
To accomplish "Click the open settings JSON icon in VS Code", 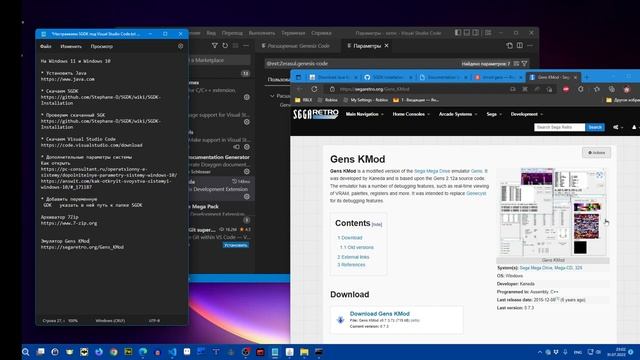I will 509,46.
